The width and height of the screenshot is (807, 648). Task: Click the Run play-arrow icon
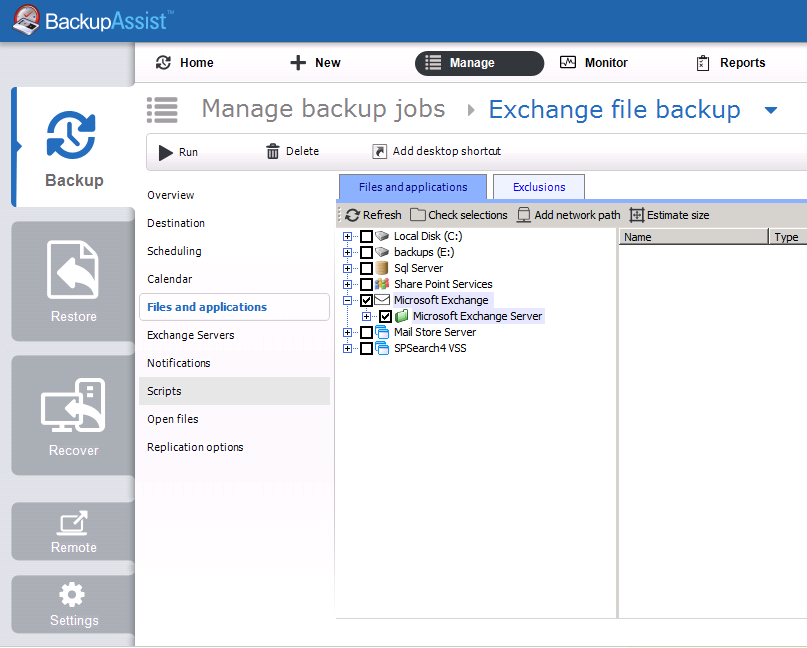pos(165,152)
